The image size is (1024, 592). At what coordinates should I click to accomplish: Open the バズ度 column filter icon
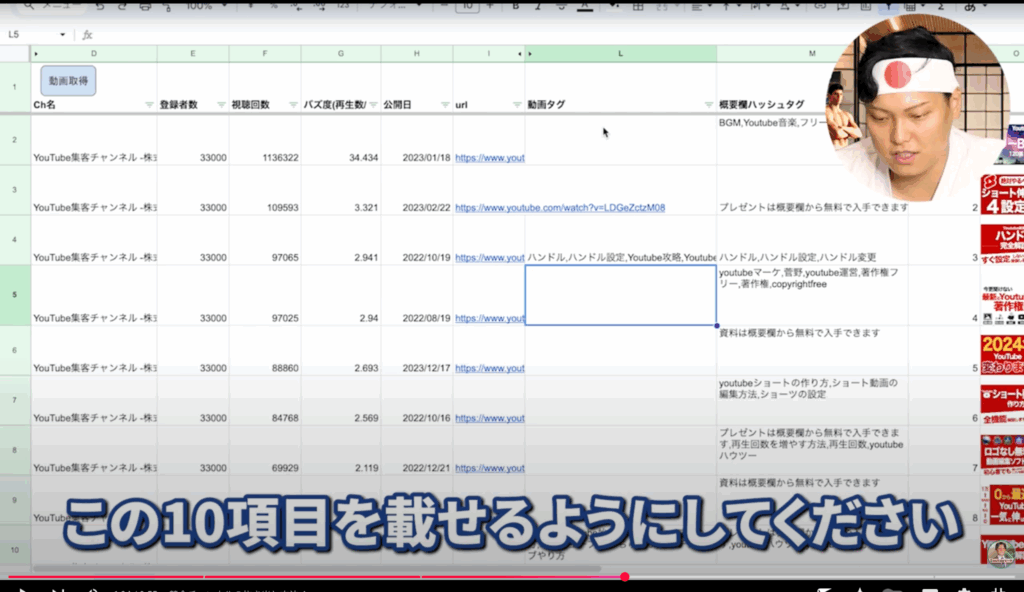click(373, 105)
